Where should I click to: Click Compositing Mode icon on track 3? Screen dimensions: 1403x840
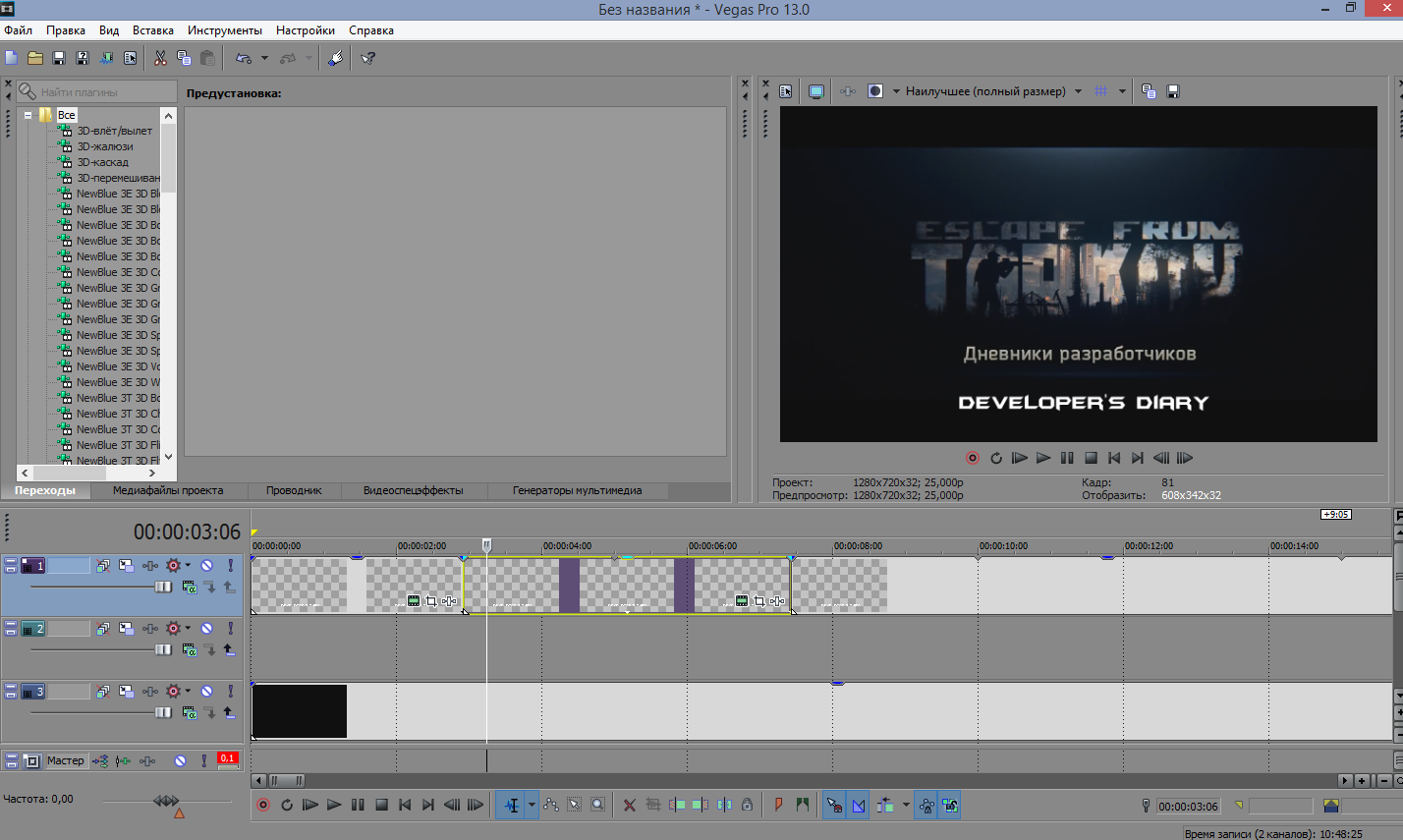pyautogui.click(x=190, y=712)
